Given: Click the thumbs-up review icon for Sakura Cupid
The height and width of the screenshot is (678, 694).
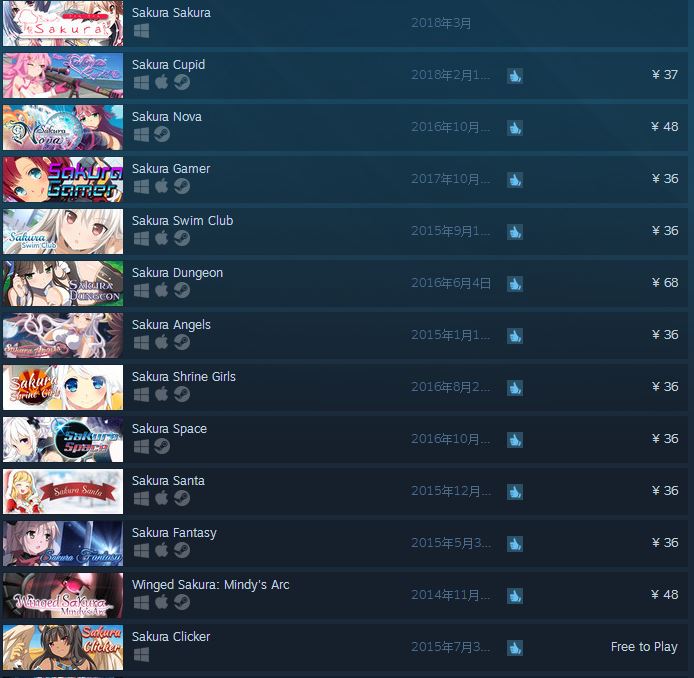Looking at the screenshot, I should (x=515, y=76).
